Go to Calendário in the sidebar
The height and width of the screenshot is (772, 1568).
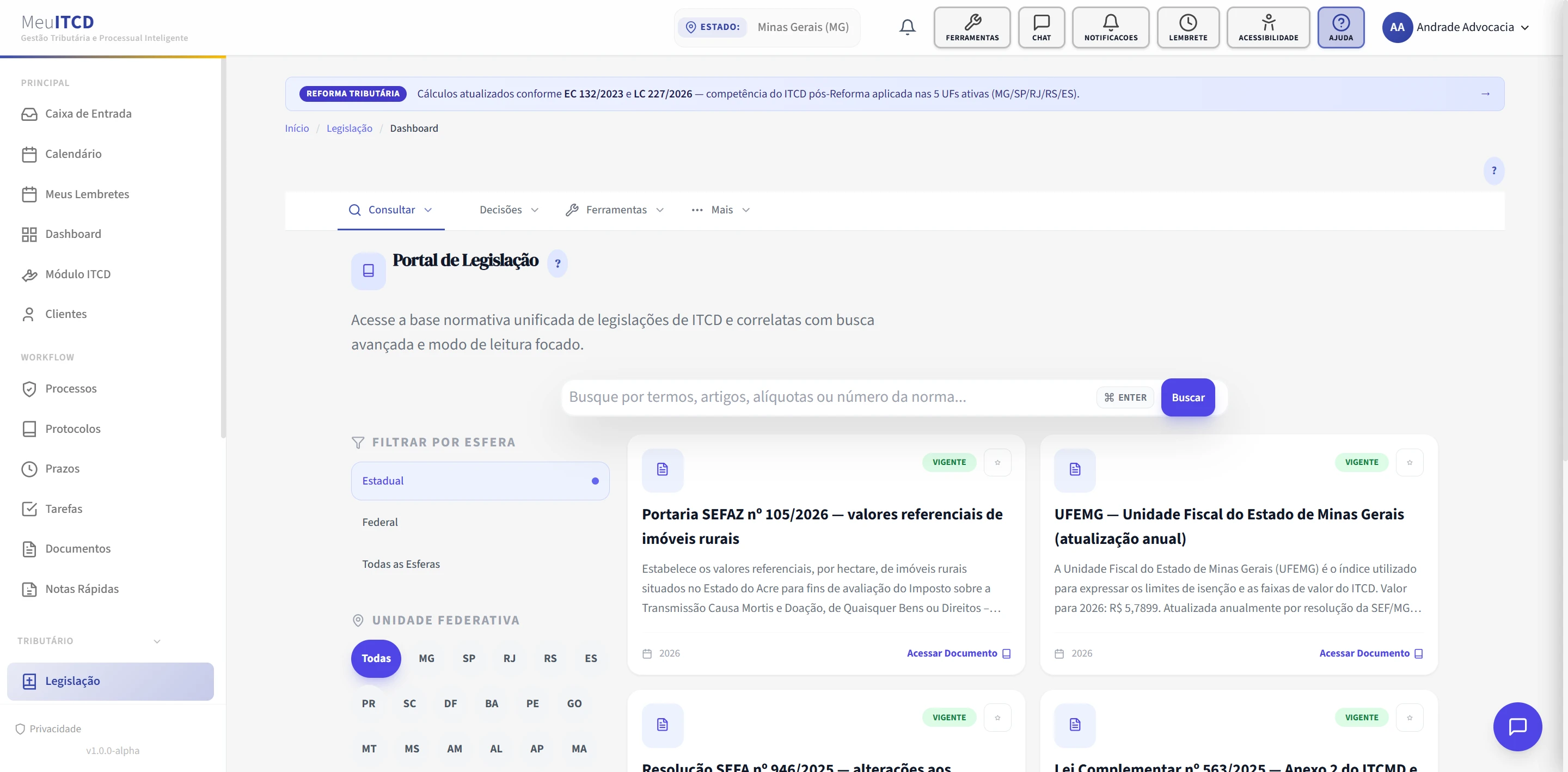111,154
